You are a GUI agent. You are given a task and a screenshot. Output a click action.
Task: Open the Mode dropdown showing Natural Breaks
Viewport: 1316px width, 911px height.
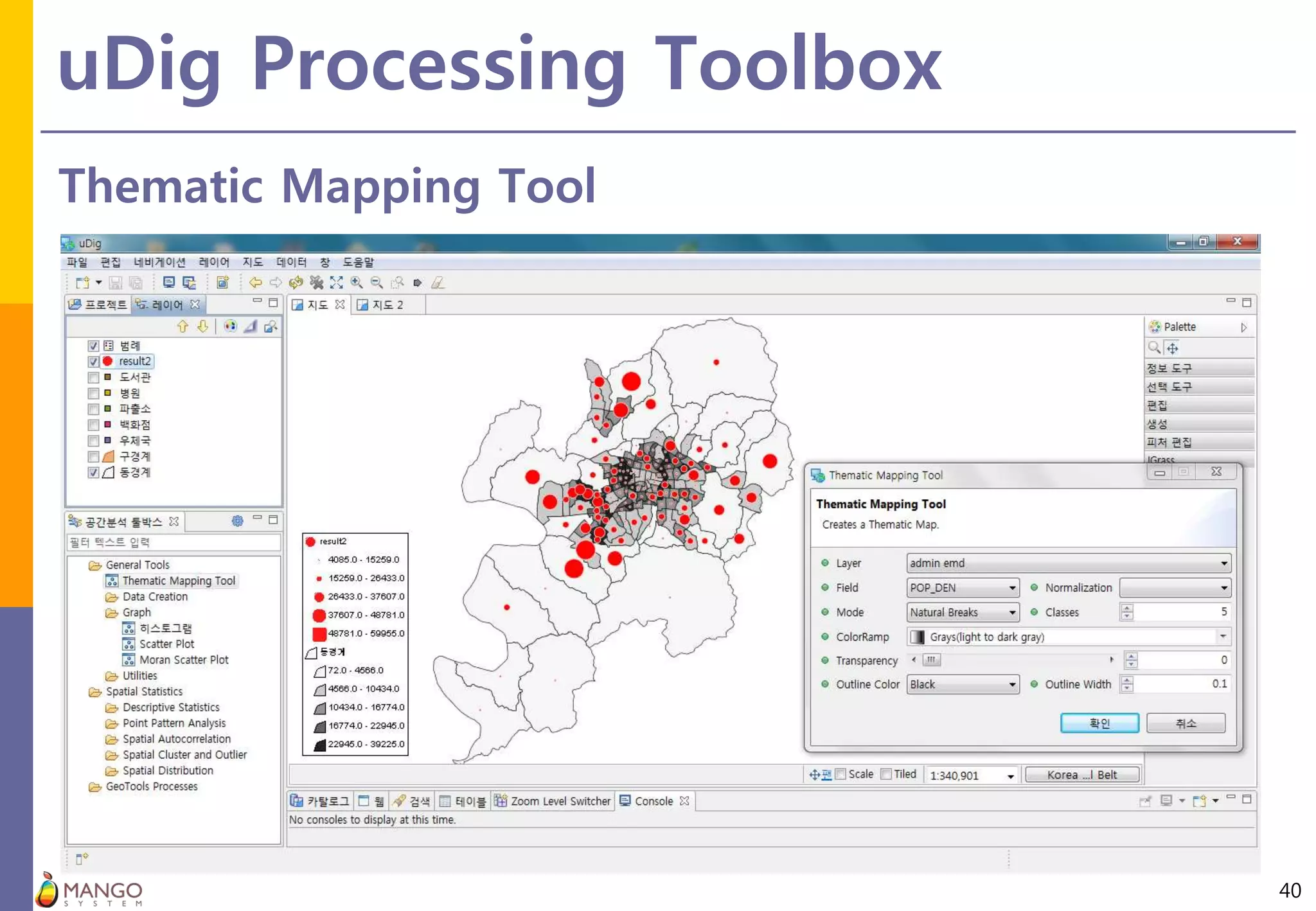pos(963,612)
